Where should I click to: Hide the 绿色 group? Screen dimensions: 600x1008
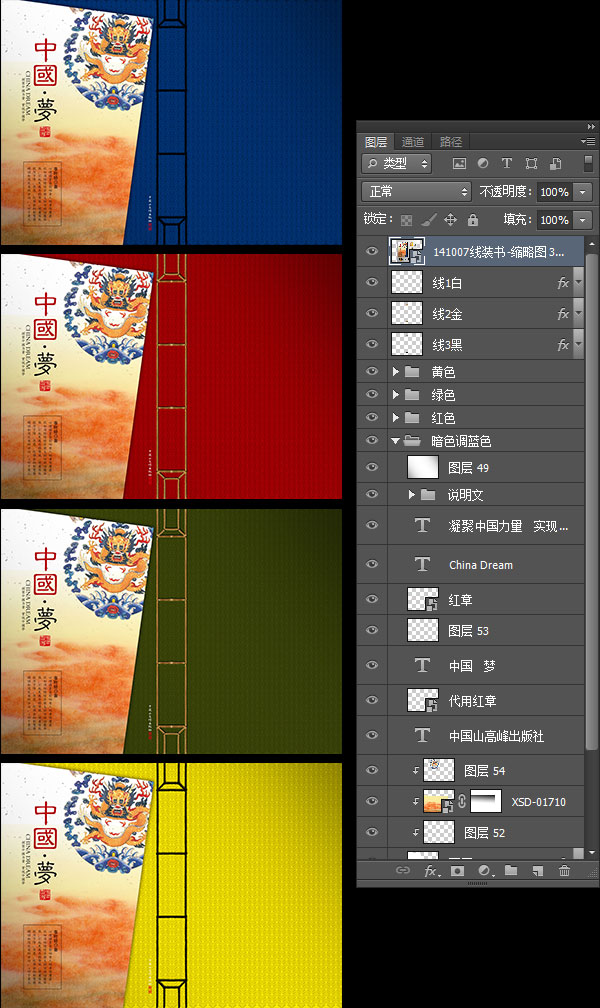point(372,394)
